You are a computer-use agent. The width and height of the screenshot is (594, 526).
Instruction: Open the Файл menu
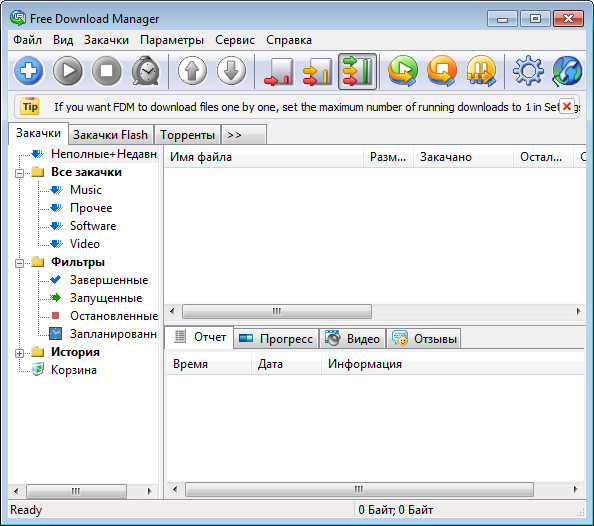[x=27, y=40]
